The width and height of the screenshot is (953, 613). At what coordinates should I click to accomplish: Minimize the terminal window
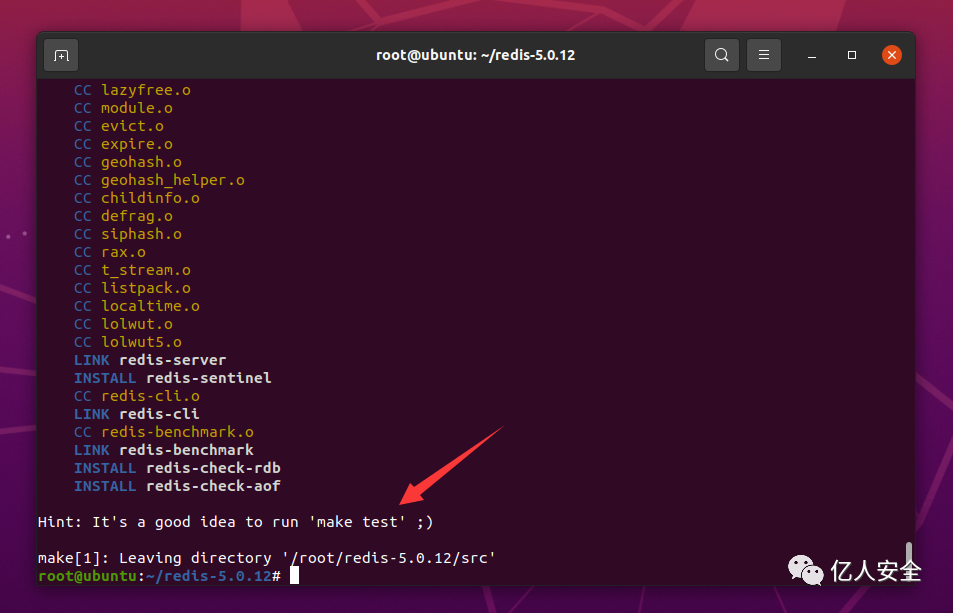click(x=812, y=55)
